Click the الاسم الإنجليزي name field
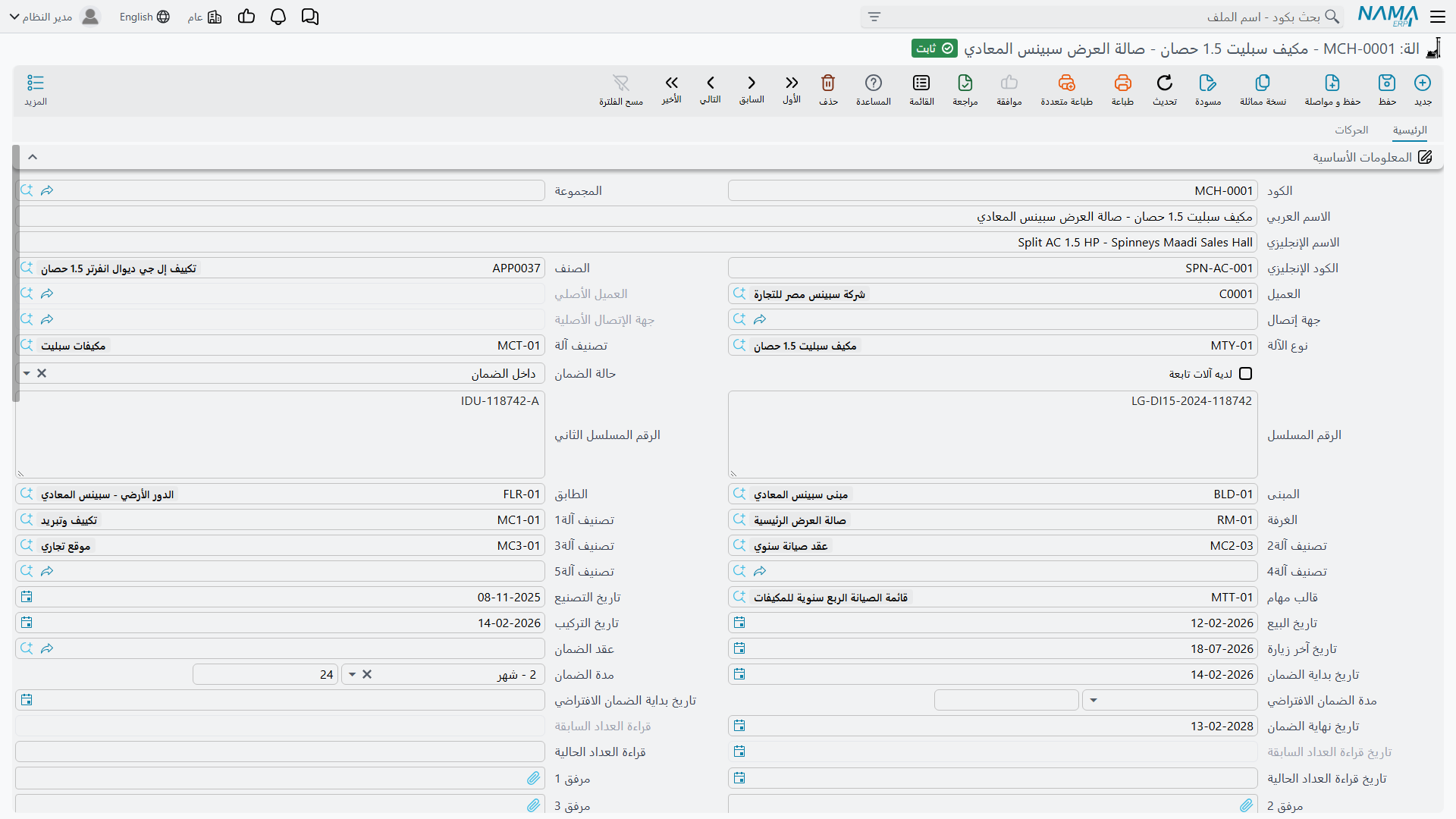 point(637,242)
